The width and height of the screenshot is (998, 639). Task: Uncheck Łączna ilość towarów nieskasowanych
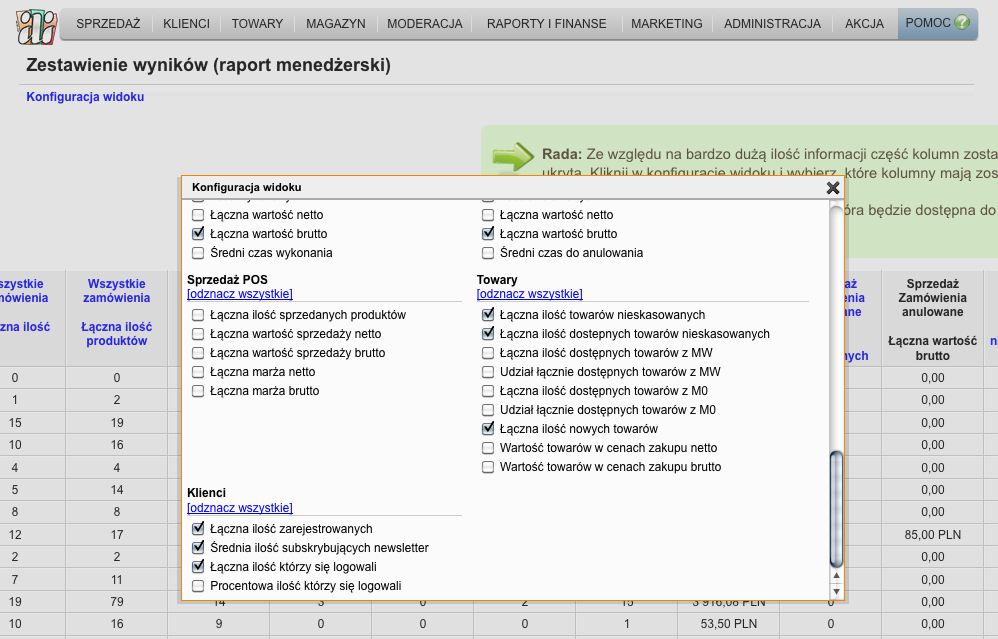[488, 314]
